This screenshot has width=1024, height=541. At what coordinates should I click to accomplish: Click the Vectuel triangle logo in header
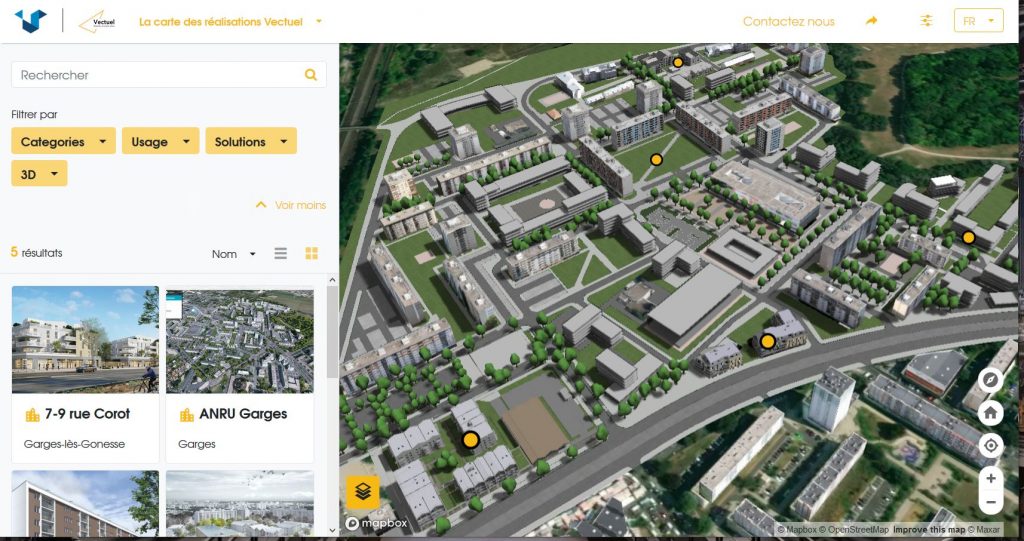[x=97, y=22]
